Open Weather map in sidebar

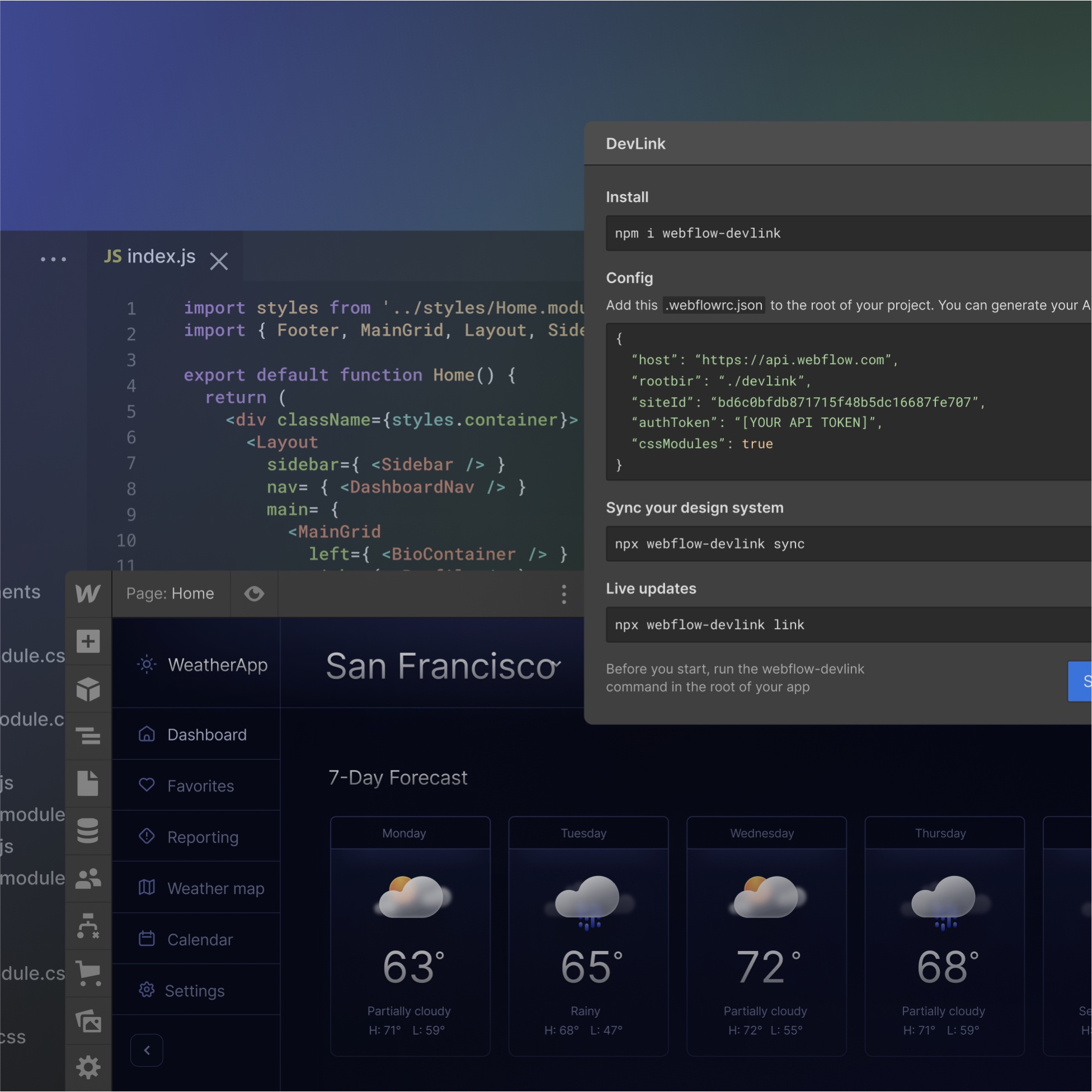[215, 888]
